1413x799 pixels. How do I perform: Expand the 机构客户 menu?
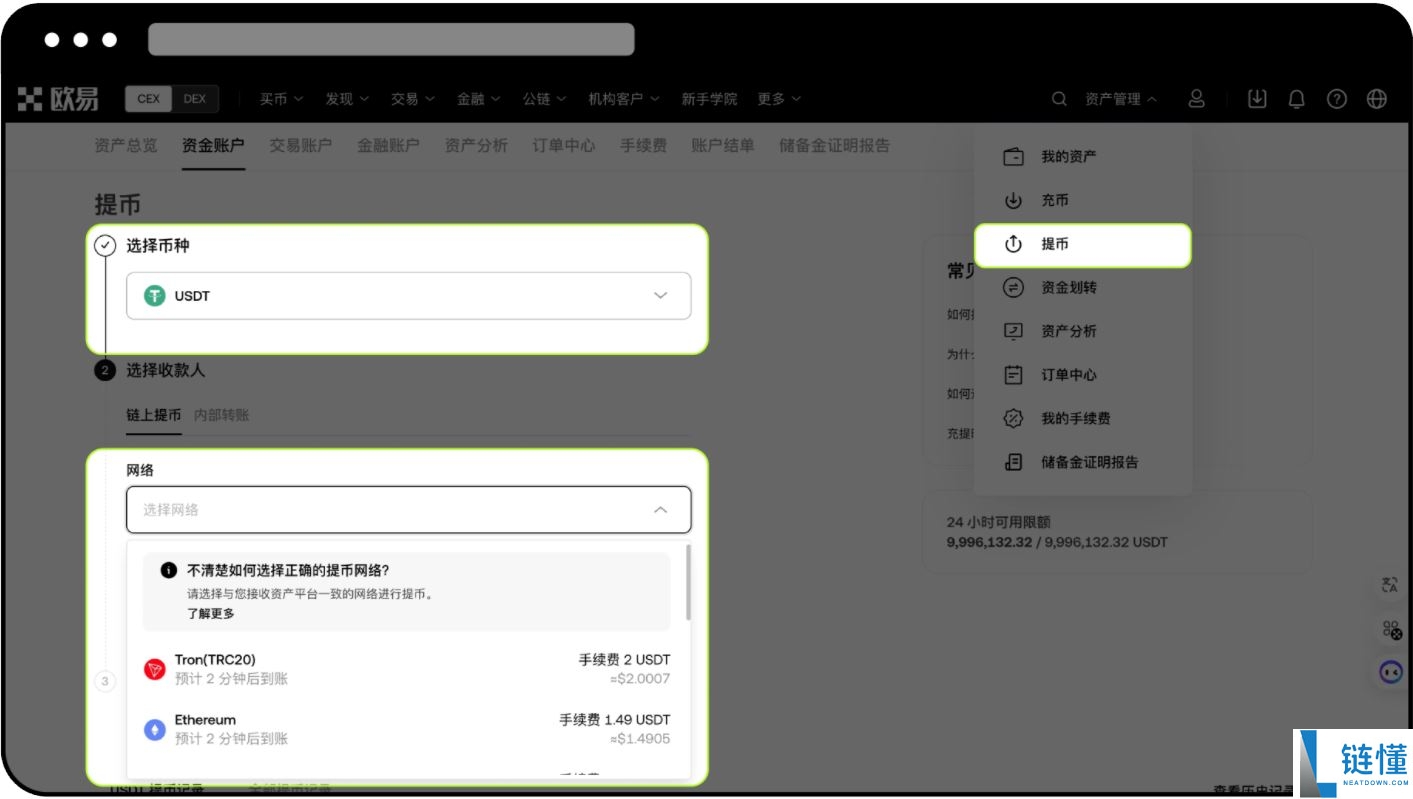[624, 99]
